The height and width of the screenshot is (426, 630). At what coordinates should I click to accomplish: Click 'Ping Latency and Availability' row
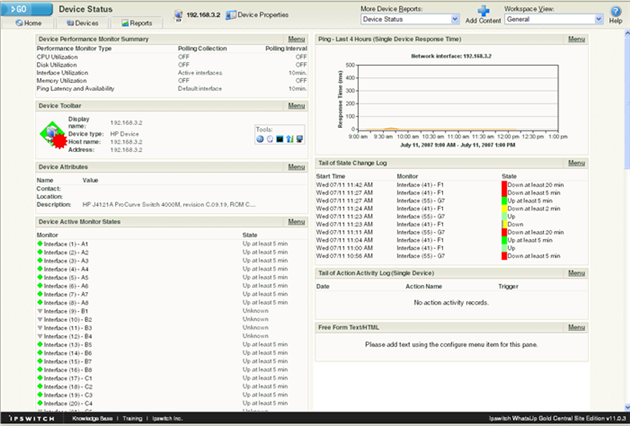[x=172, y=88]
